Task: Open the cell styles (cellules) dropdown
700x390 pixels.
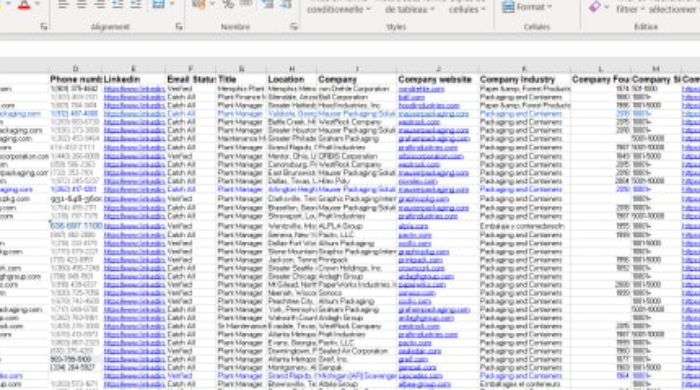Action: pyautogui.click(x=467, y=9)
